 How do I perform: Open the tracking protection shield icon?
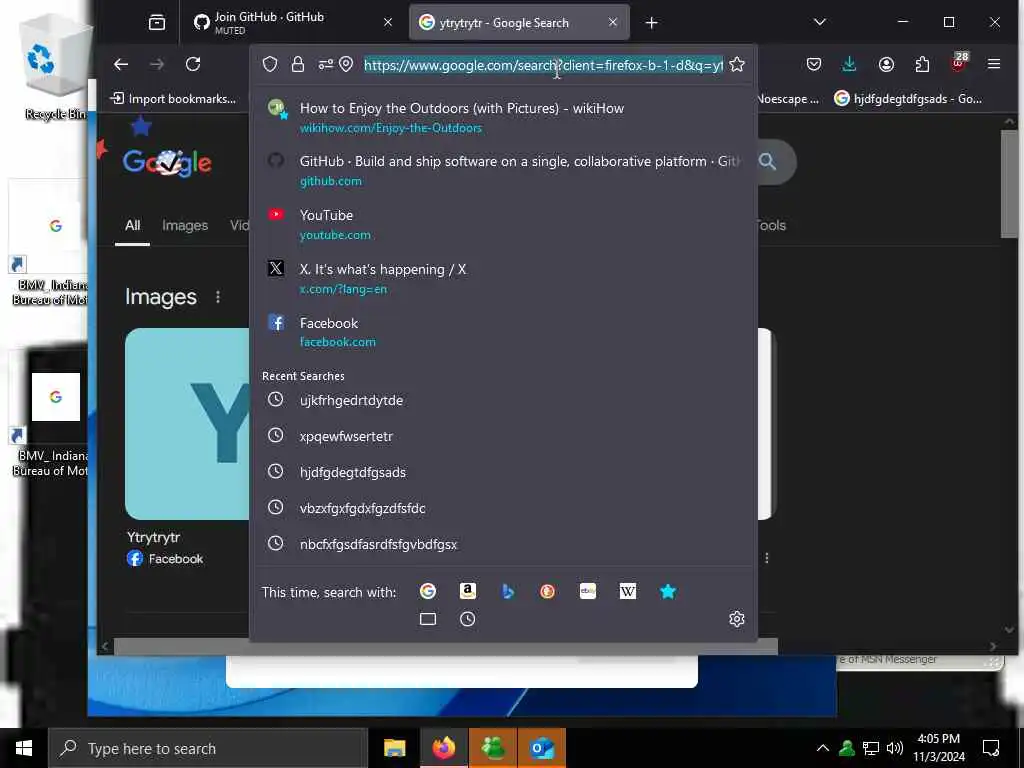pyautogui.click(x=270, y=64)
